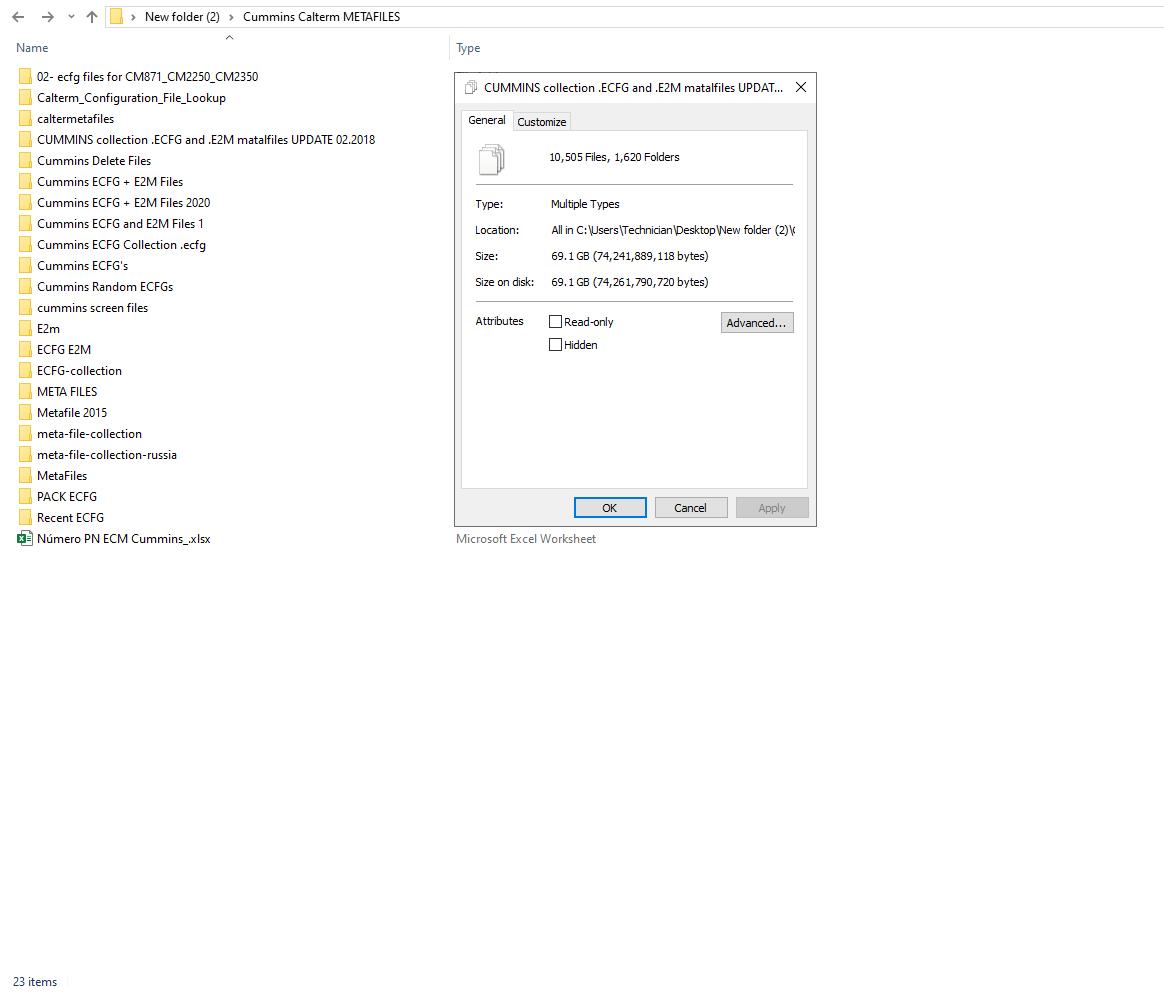Viewport: 1164px width, 992px height.
Task: Click file name Número PN ECM Cummins_.xlsx
Action: point(124,538)
